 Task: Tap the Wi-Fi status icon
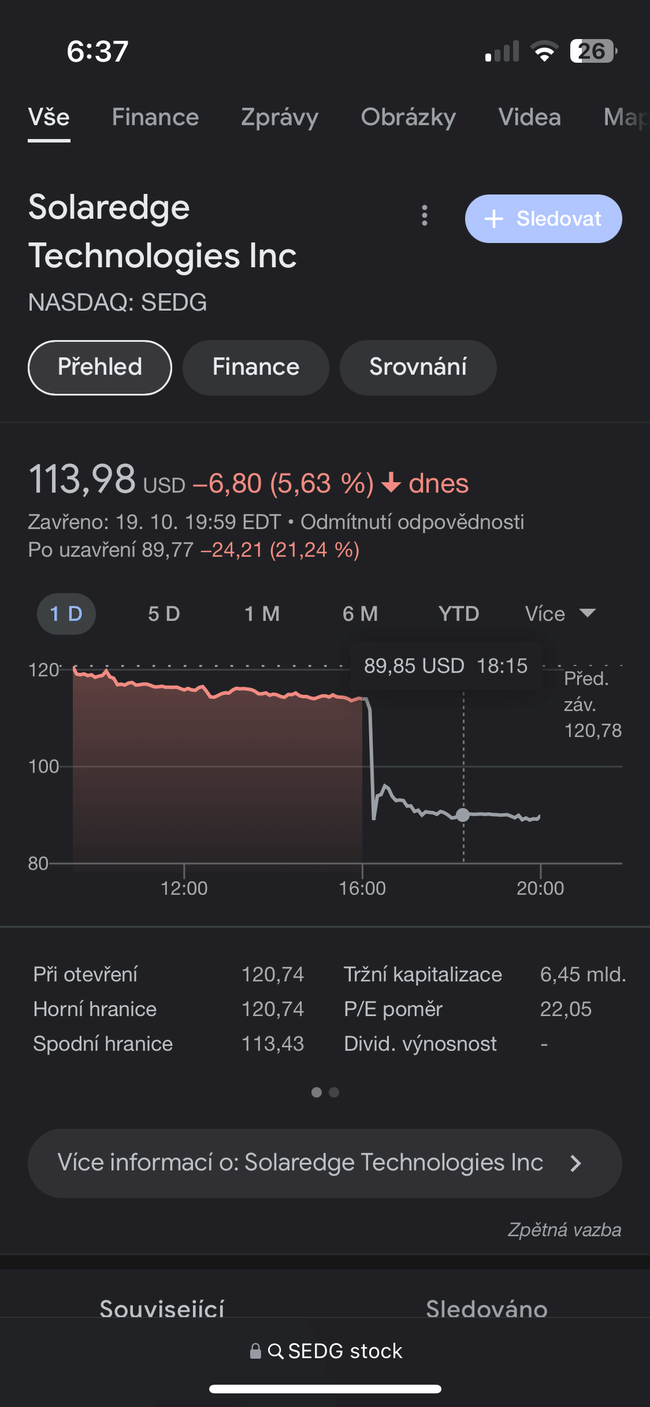[544, 52]
